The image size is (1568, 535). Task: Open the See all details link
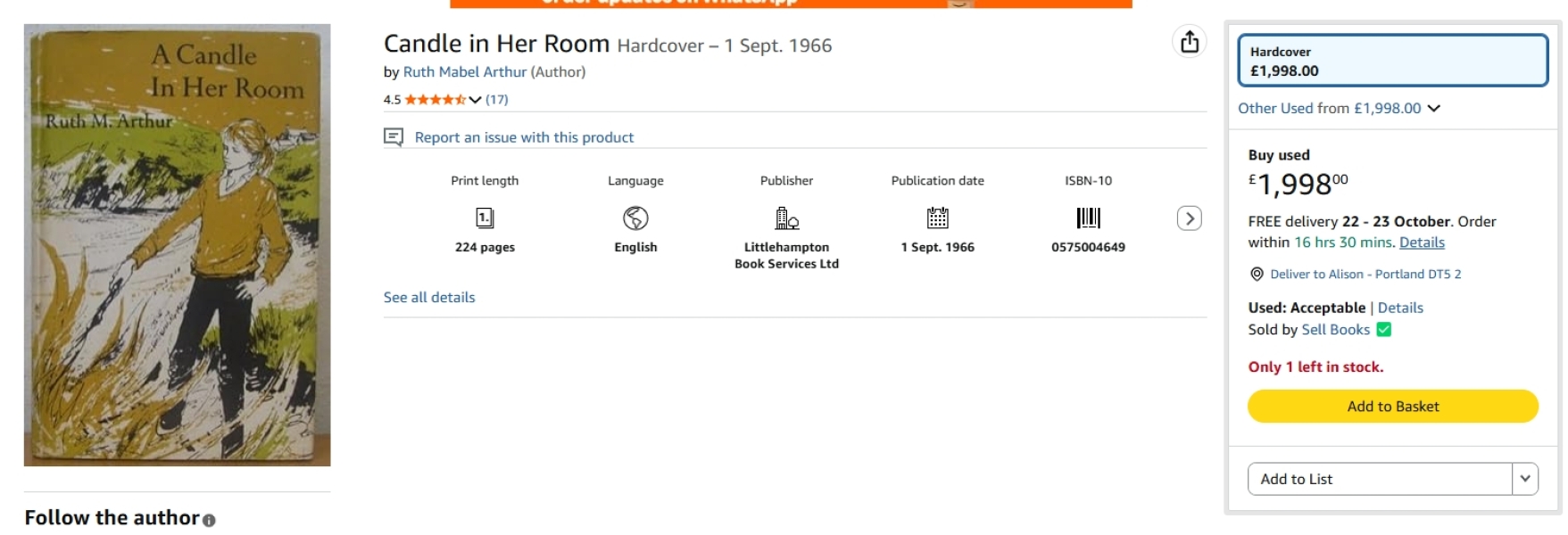click(429, 298)
